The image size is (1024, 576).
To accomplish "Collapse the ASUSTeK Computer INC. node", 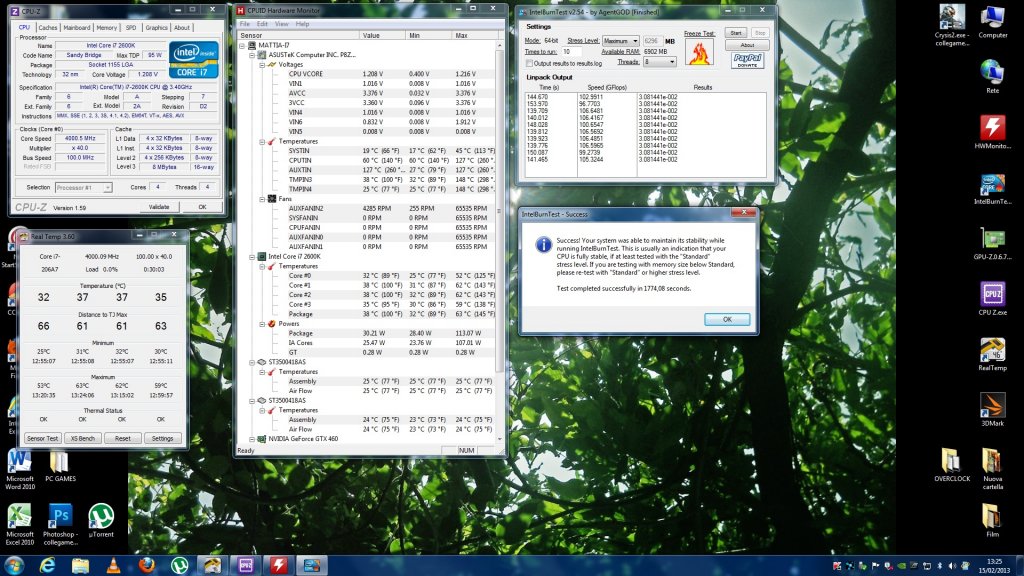I will pos(252,56).
